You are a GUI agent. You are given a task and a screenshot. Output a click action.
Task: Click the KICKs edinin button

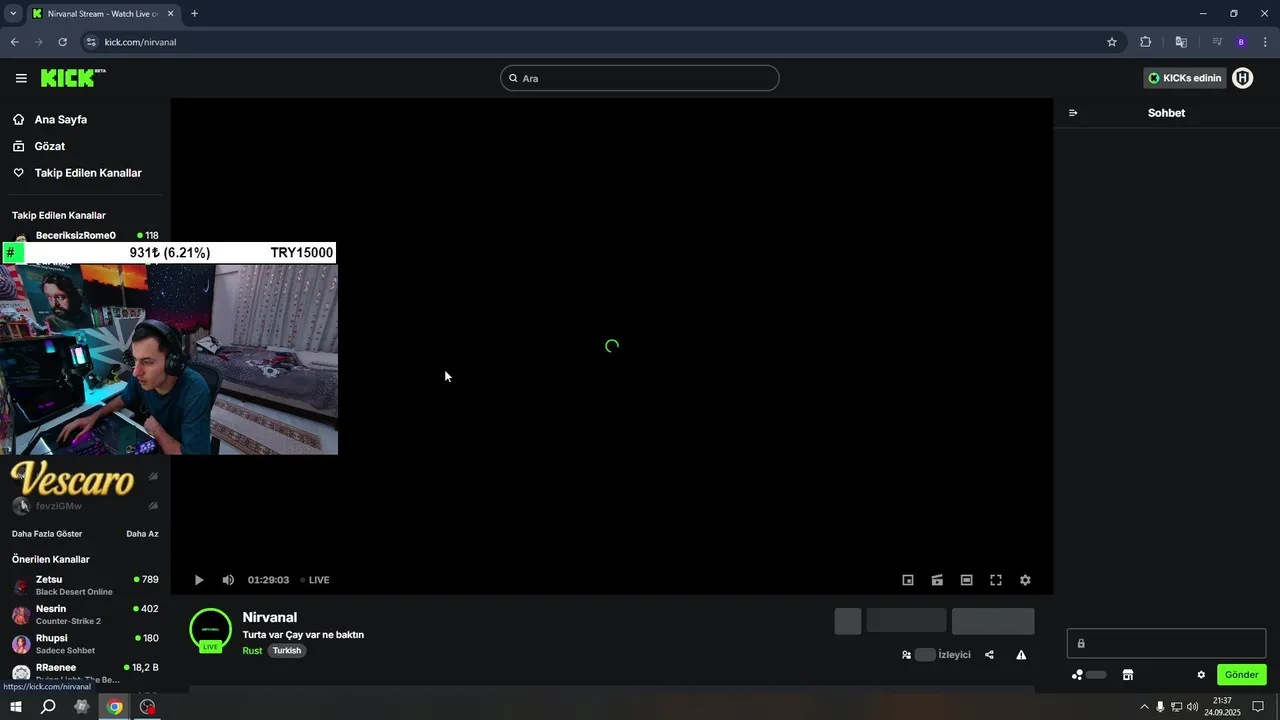(1185, 78)
